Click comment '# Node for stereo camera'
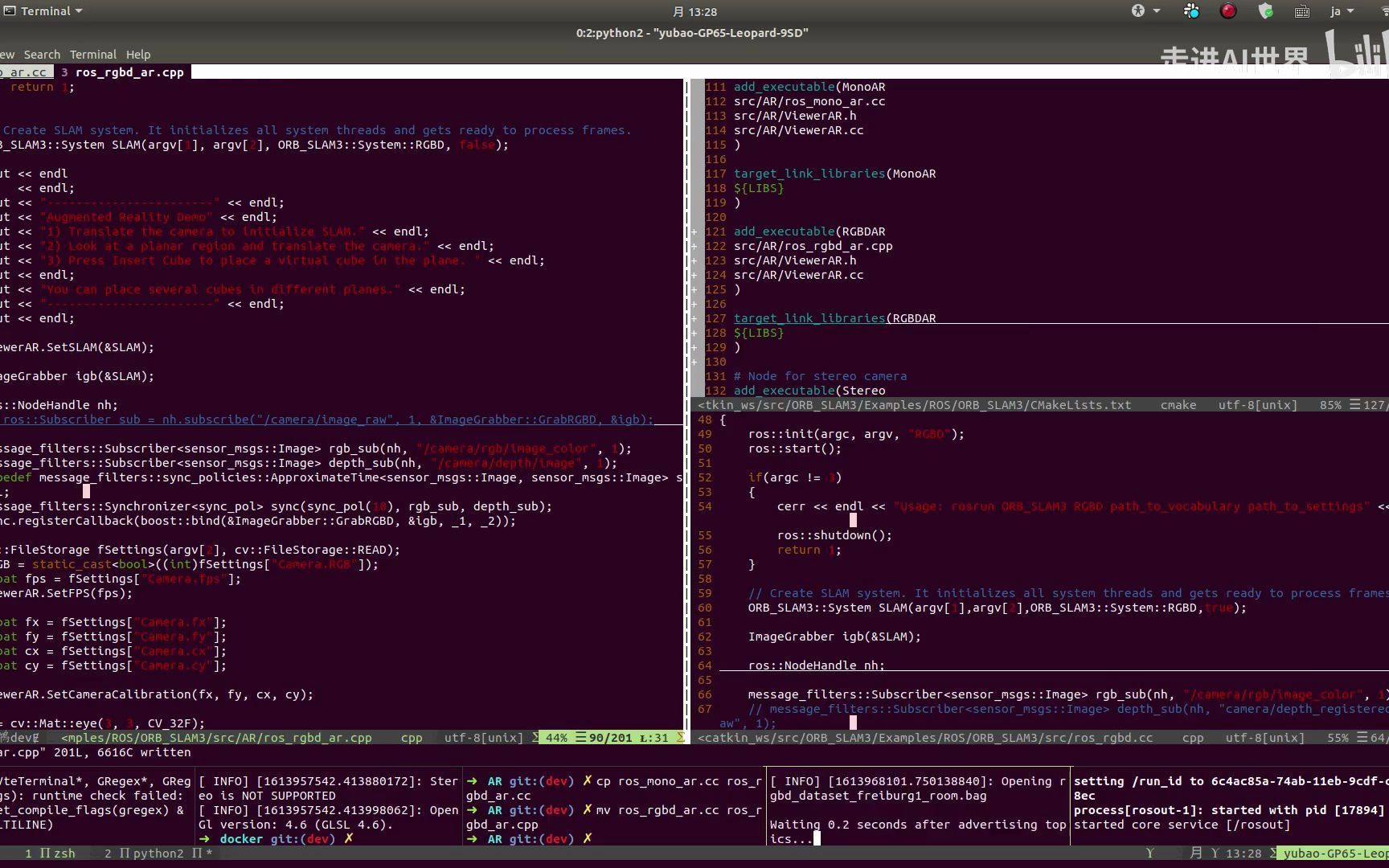The image size is (1389, 868). click(x=820, y=376)
